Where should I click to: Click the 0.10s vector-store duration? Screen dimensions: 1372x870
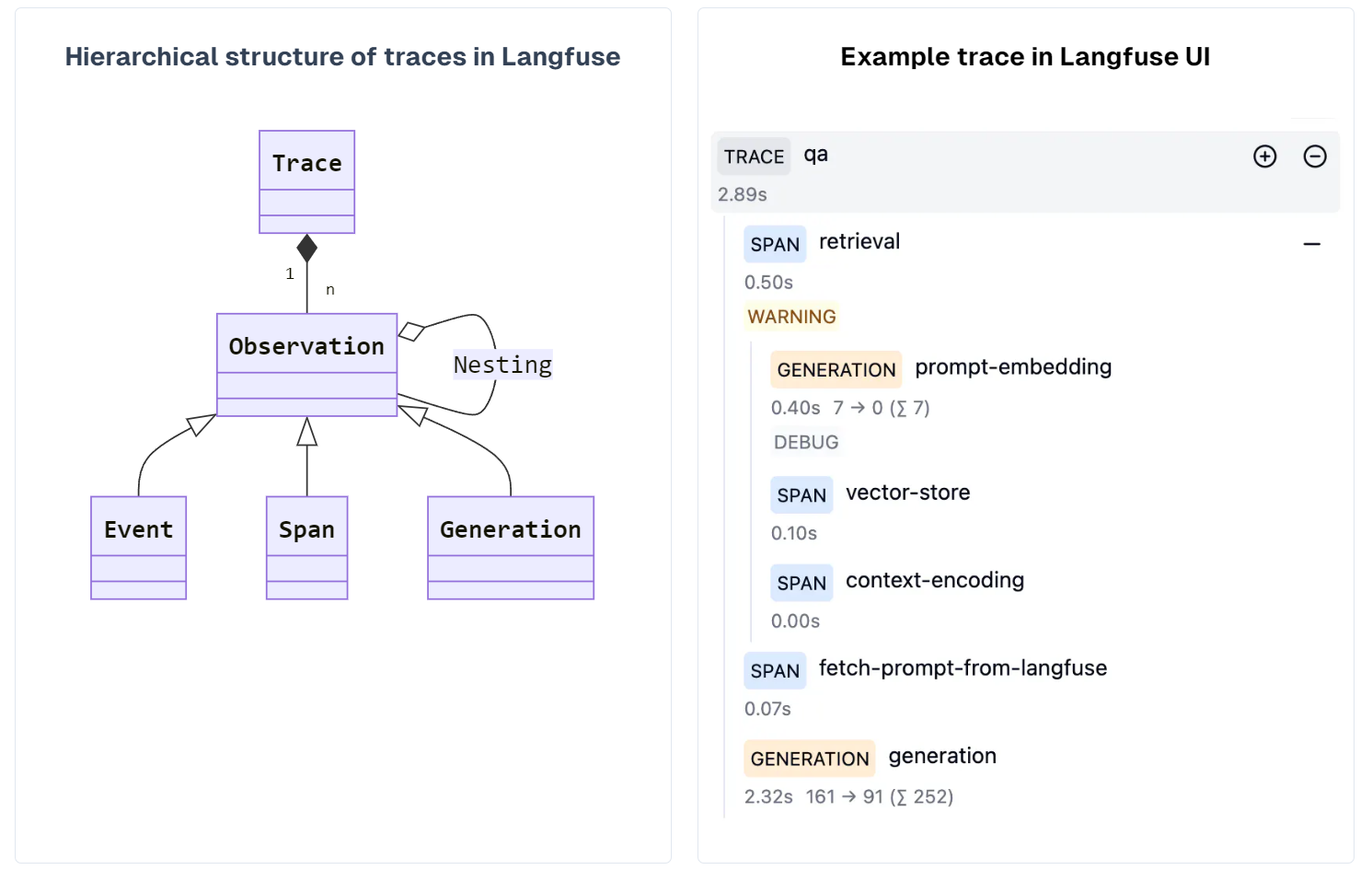point(794,533)
